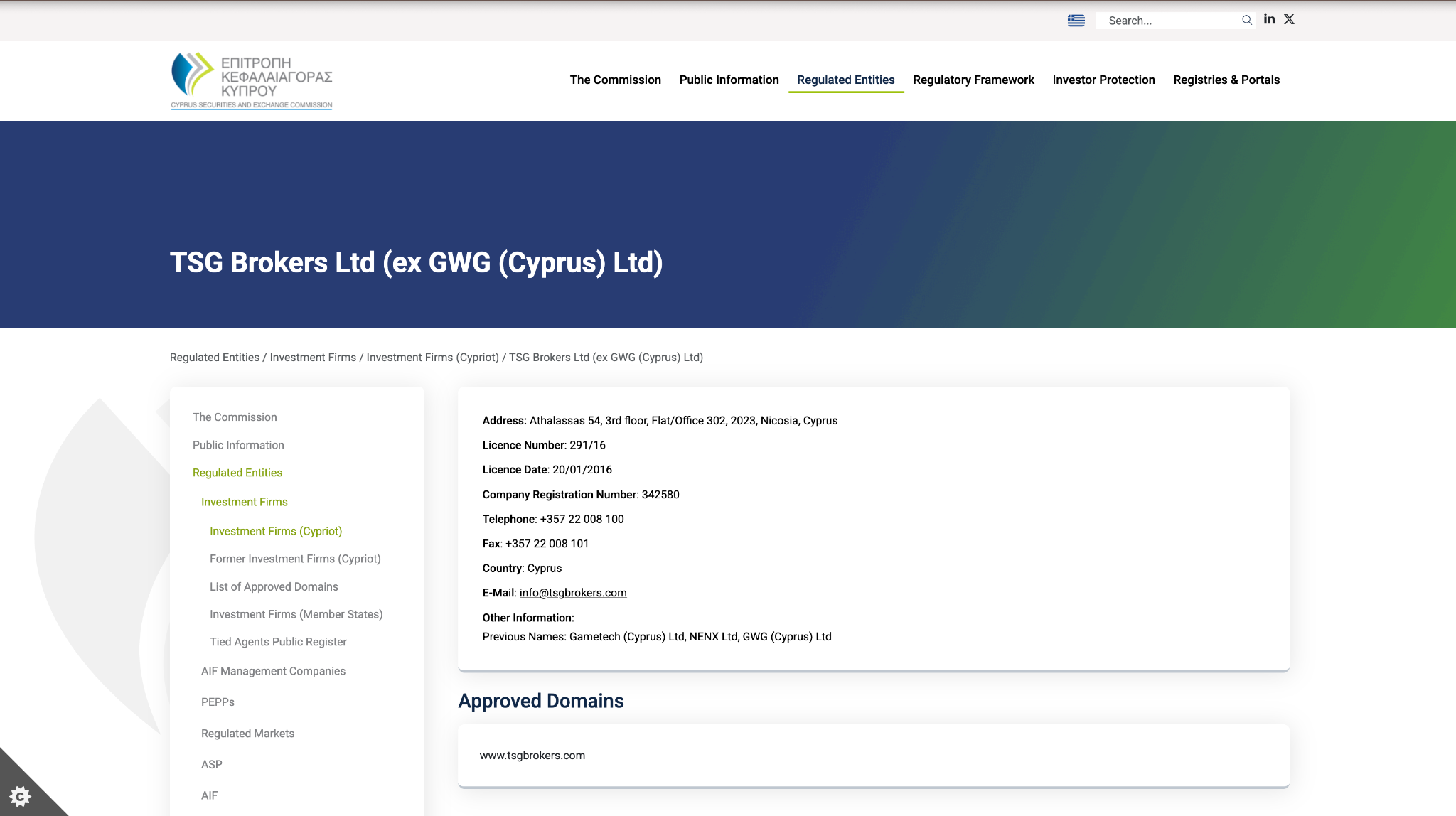
Task: Click the Previous Names line text
Action: click(x=657, y=637)
